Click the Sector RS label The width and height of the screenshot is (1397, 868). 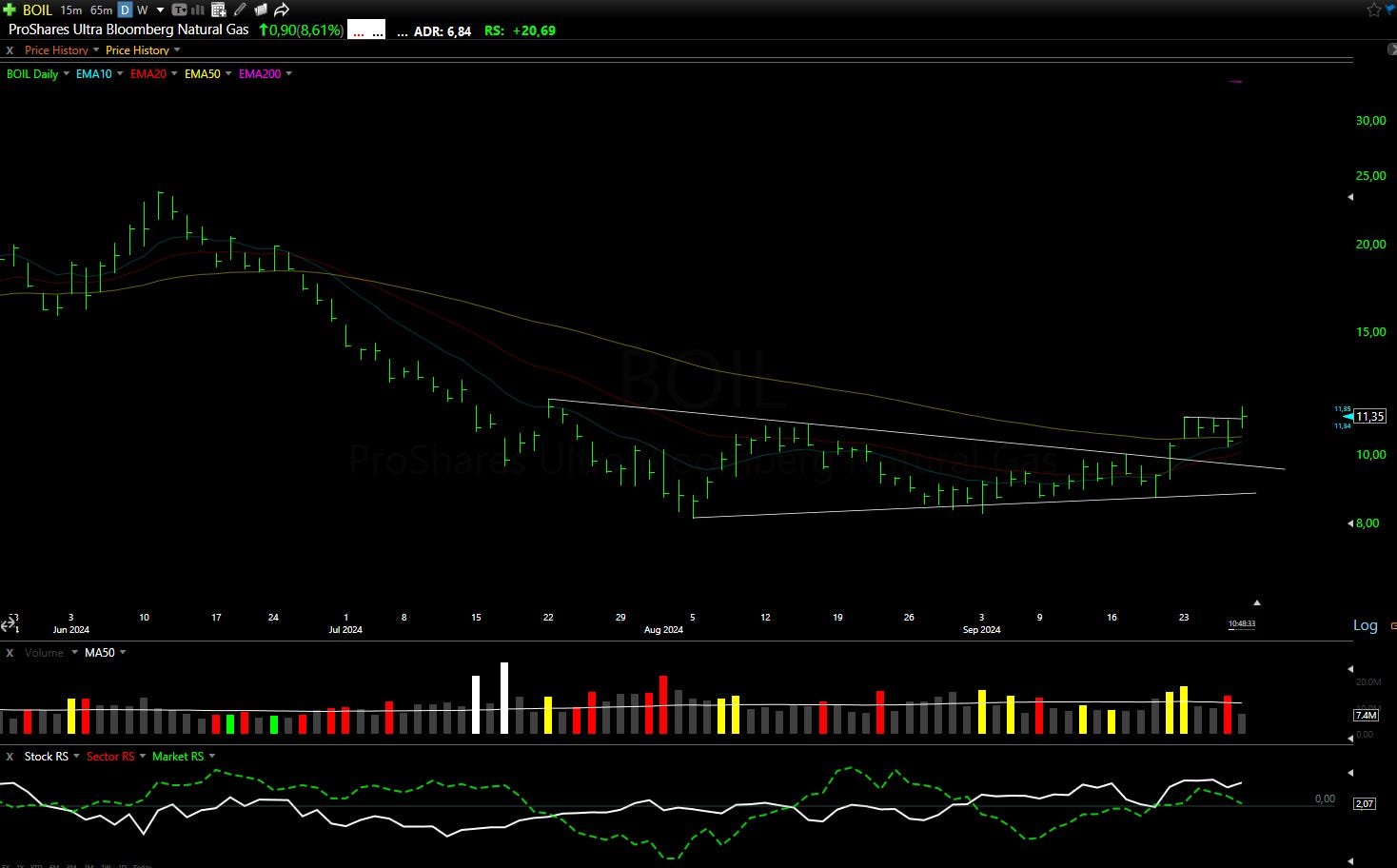click(110, 757)
